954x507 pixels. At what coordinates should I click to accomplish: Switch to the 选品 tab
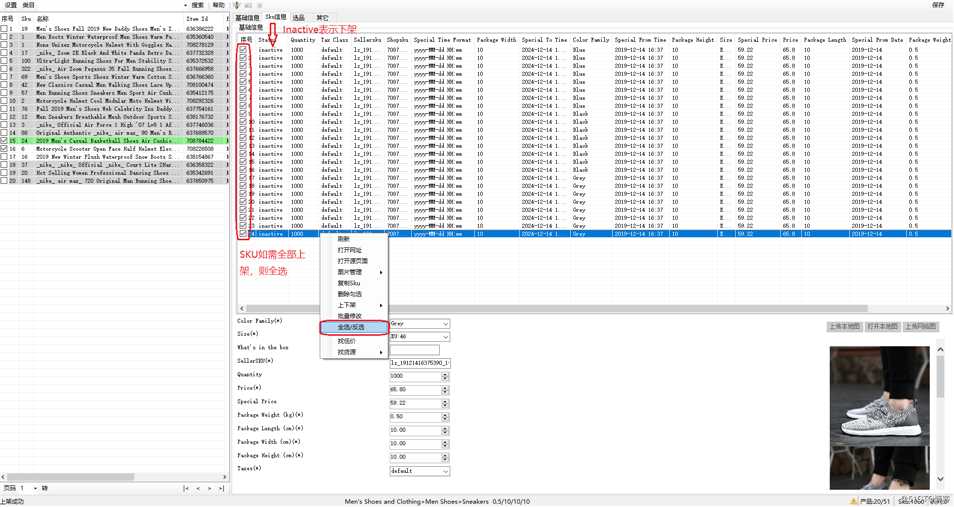(x=298, y=18)
